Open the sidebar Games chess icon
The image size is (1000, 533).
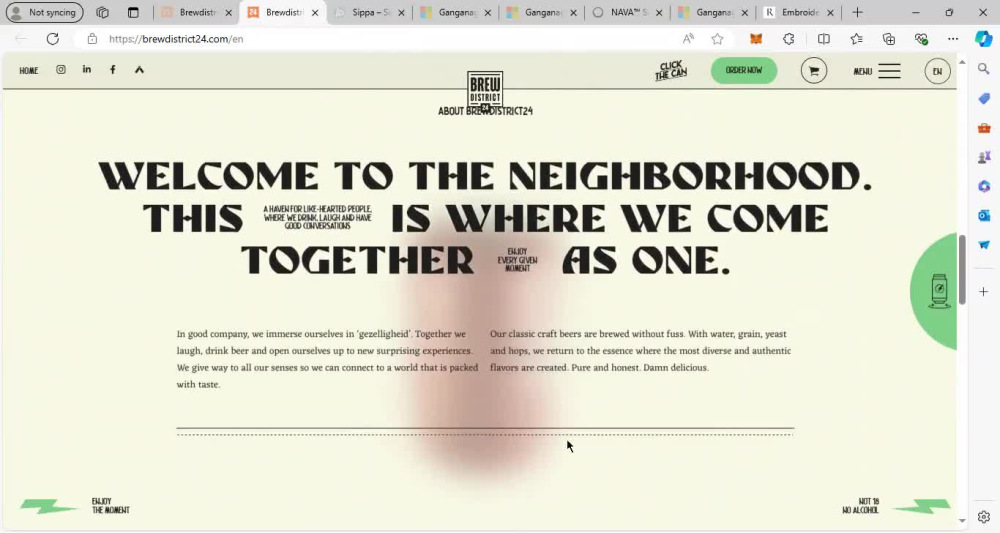coord(983,157)
